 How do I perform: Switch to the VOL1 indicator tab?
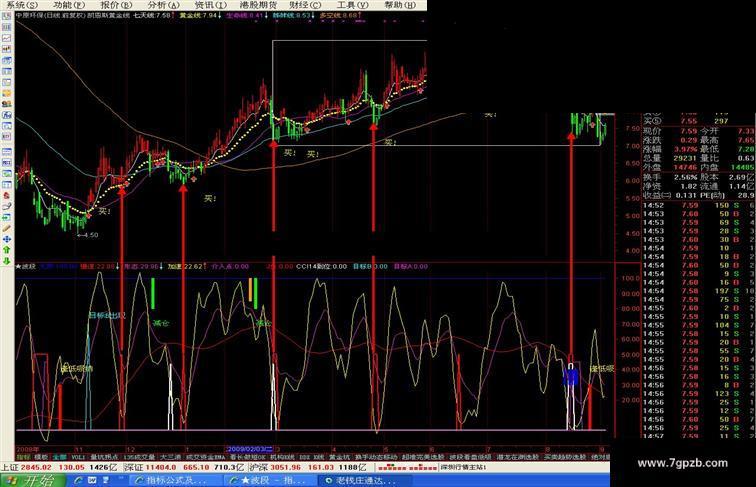78,457
